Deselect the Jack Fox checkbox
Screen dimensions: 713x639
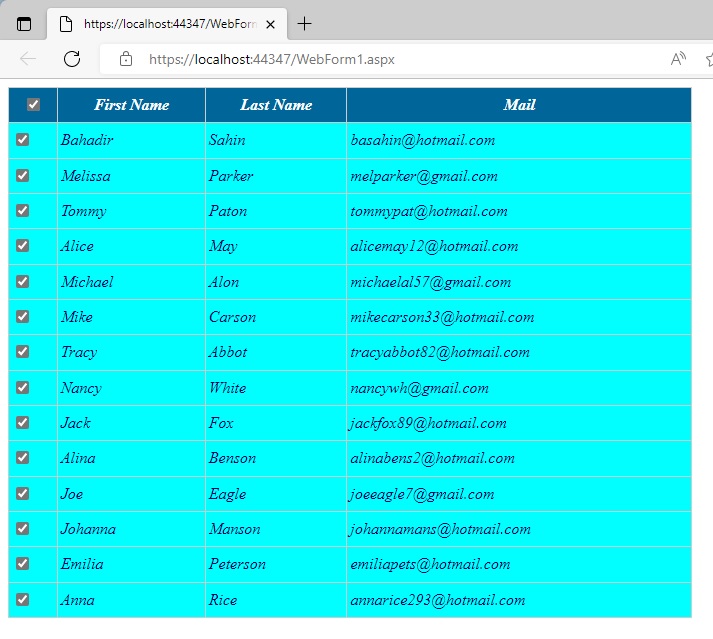coord(22,423)
